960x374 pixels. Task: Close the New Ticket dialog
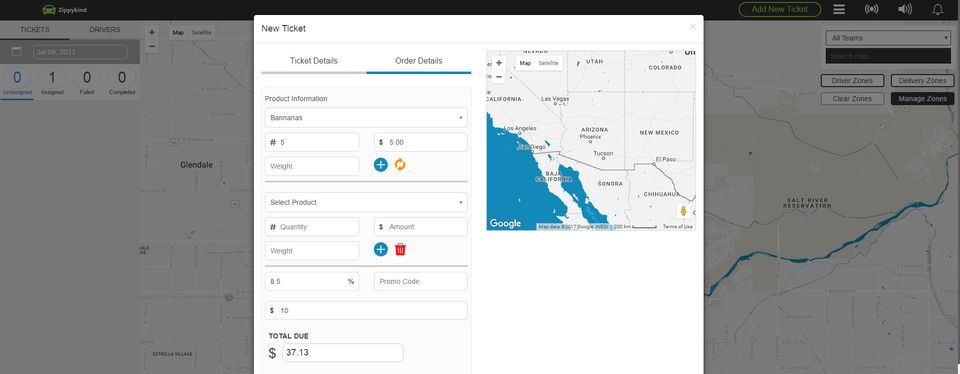coord(692,27)
